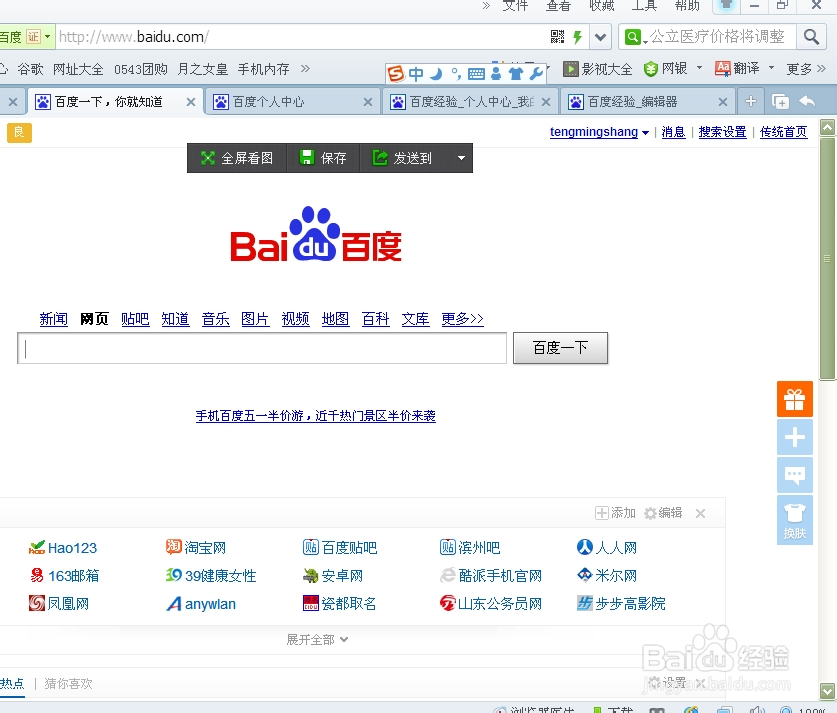Image resolution: width=837 pixels, height=713 pixels.
Task: Click the Sogou input method S logo
Action: [x=396, y=73]
